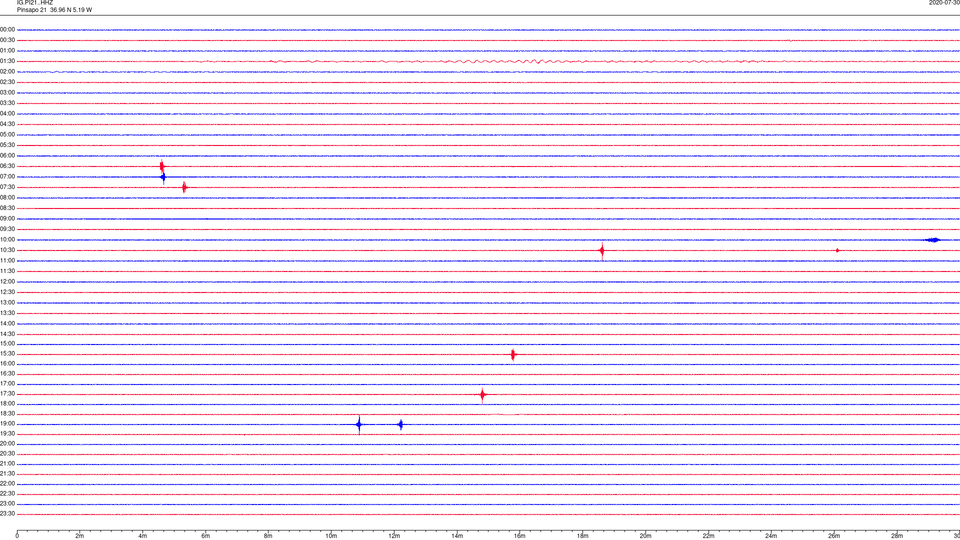Click the station code IG.PI21..HHZ
960x540 pixels.
pyautogui.click(x=35, y=2)
